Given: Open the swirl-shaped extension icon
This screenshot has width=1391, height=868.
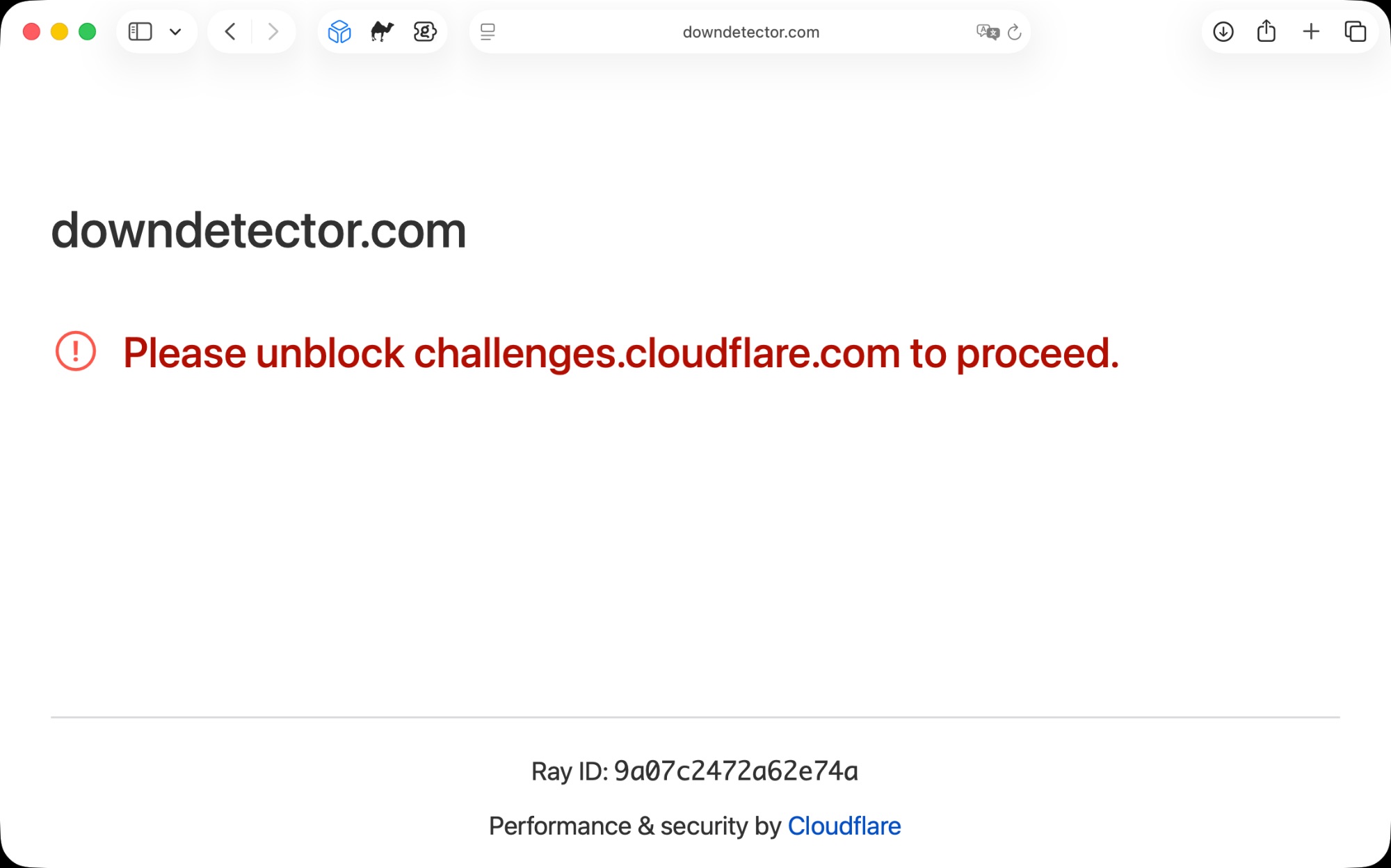Looking at the screenshot, I should 425,31.
